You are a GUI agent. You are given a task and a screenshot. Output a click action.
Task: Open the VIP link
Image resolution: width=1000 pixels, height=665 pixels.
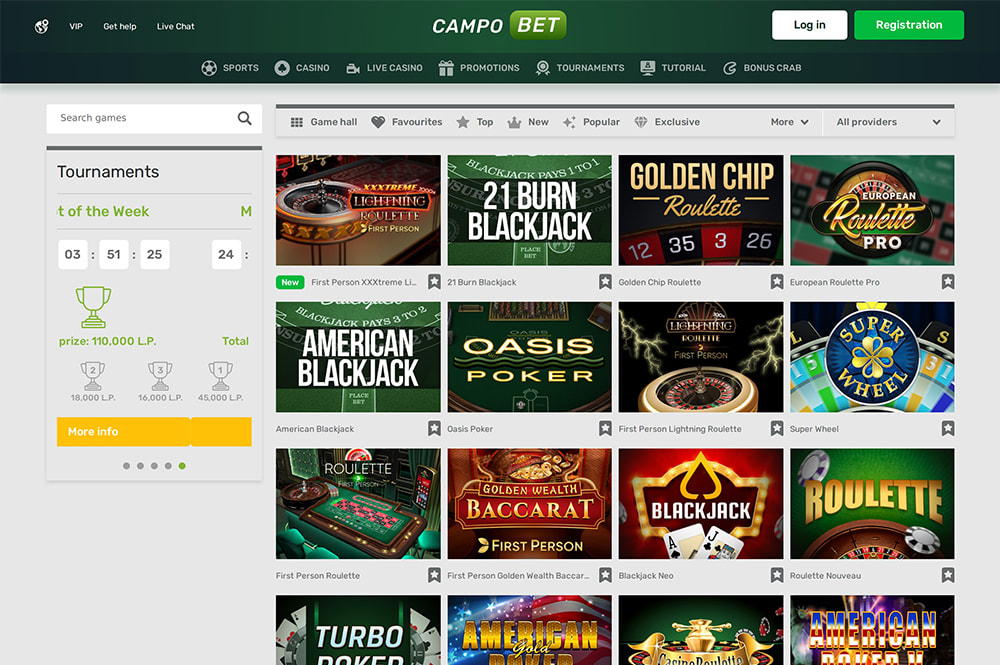click(76, 26)
